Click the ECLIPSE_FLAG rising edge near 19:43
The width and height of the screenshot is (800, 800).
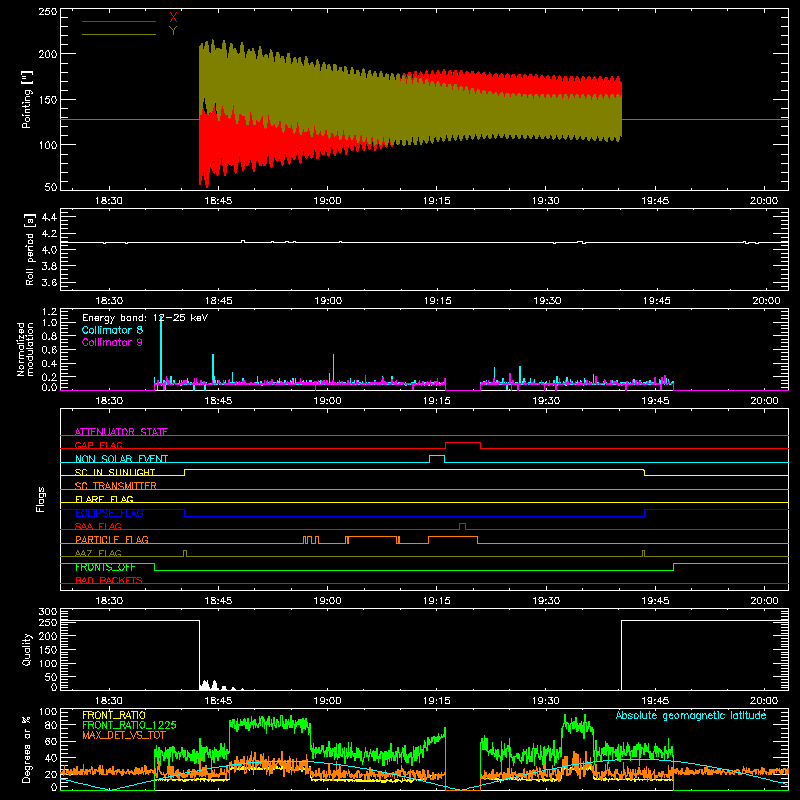[644, 513]
